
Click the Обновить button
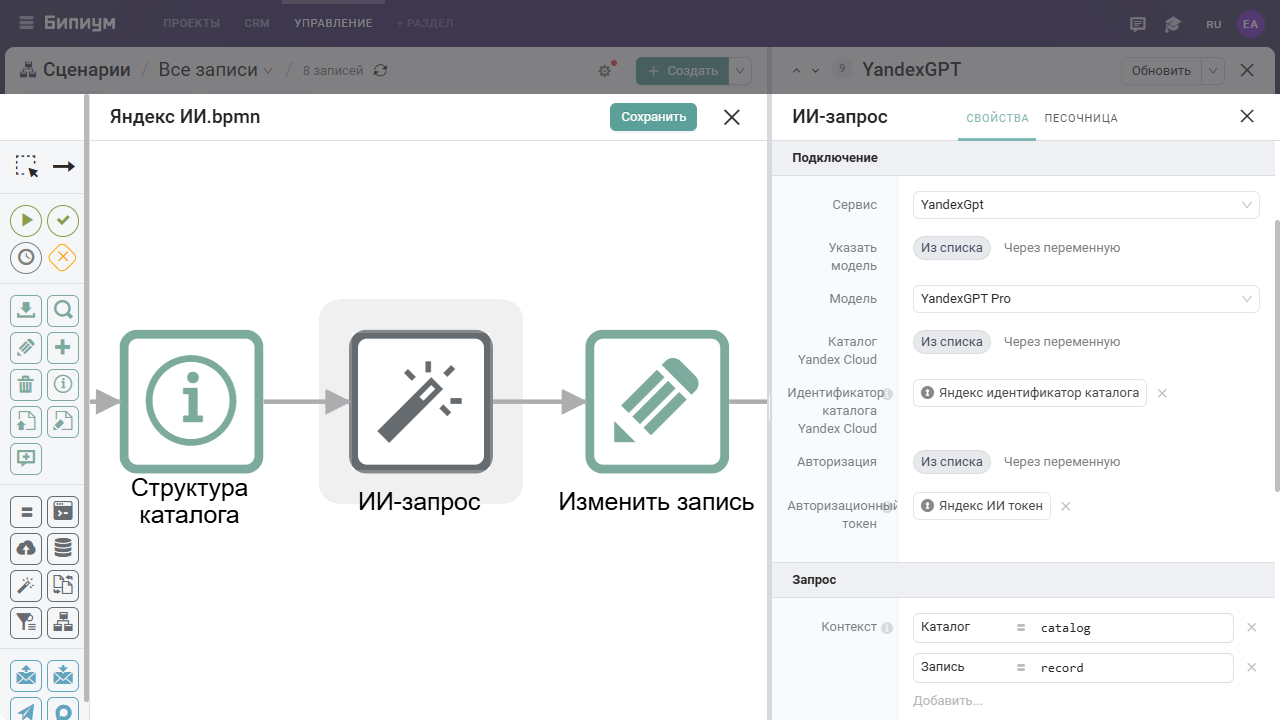pos(1161,71)
